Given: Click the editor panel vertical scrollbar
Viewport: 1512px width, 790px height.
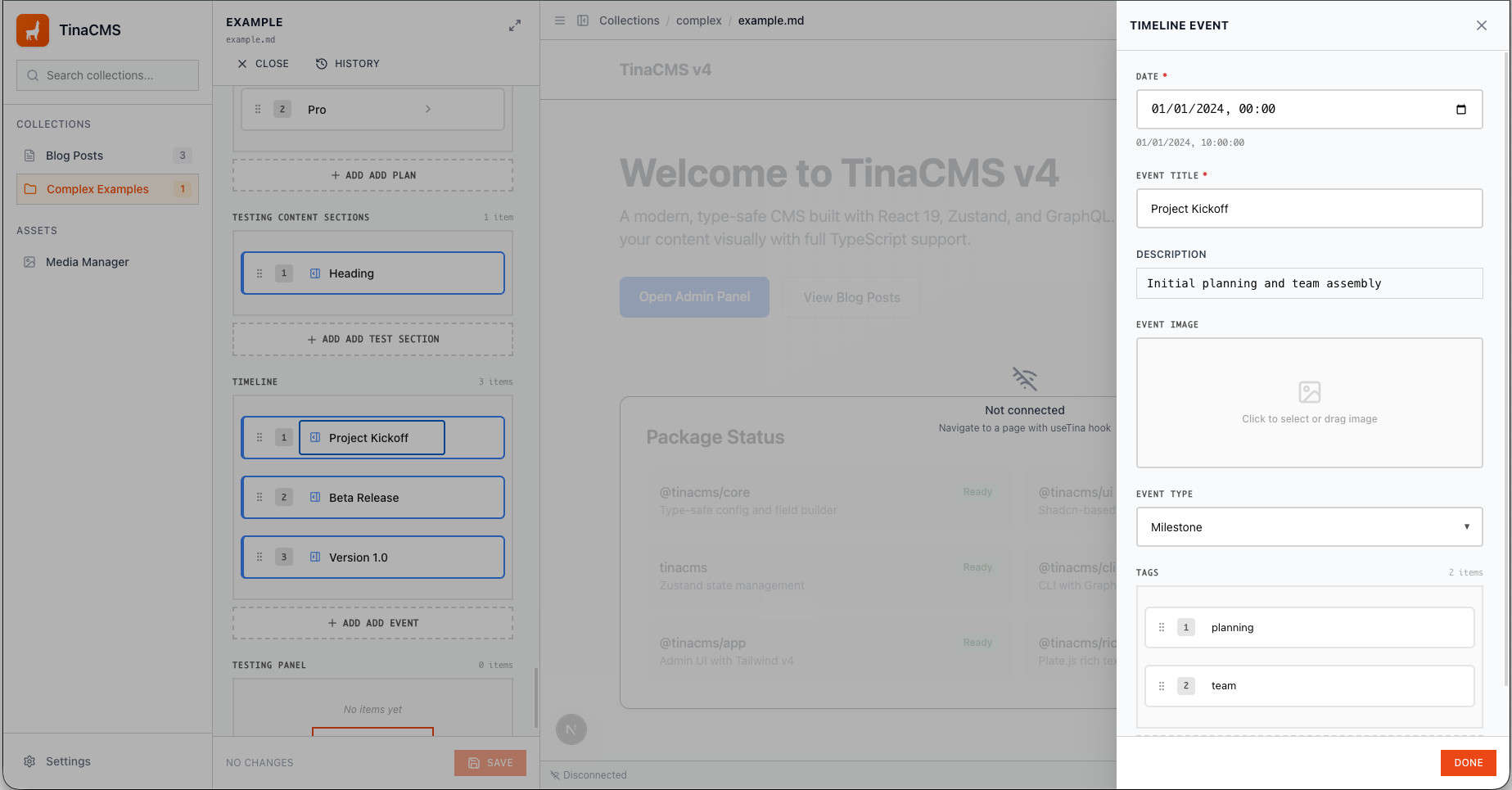Looking at the screenshot, I should 536,697.
